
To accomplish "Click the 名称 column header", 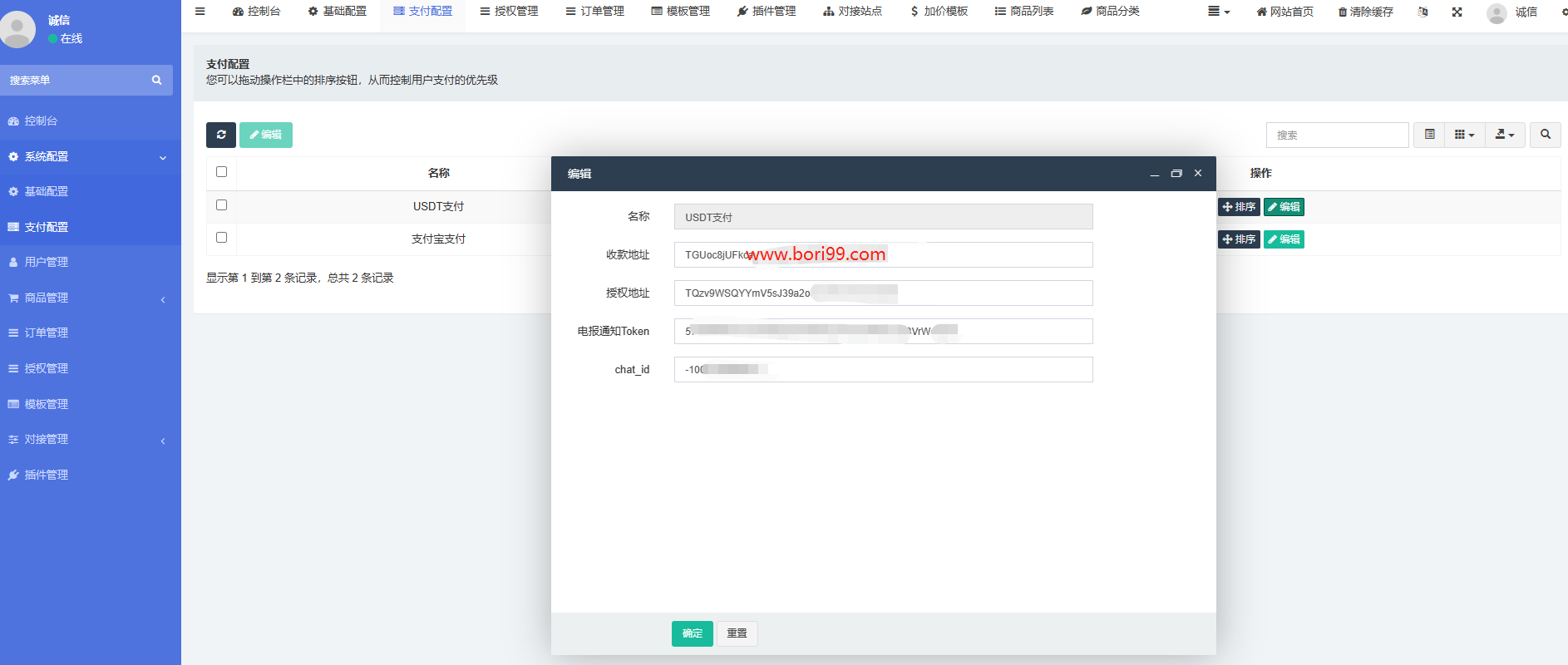I will pyautogui.click(x=439, y=173).
